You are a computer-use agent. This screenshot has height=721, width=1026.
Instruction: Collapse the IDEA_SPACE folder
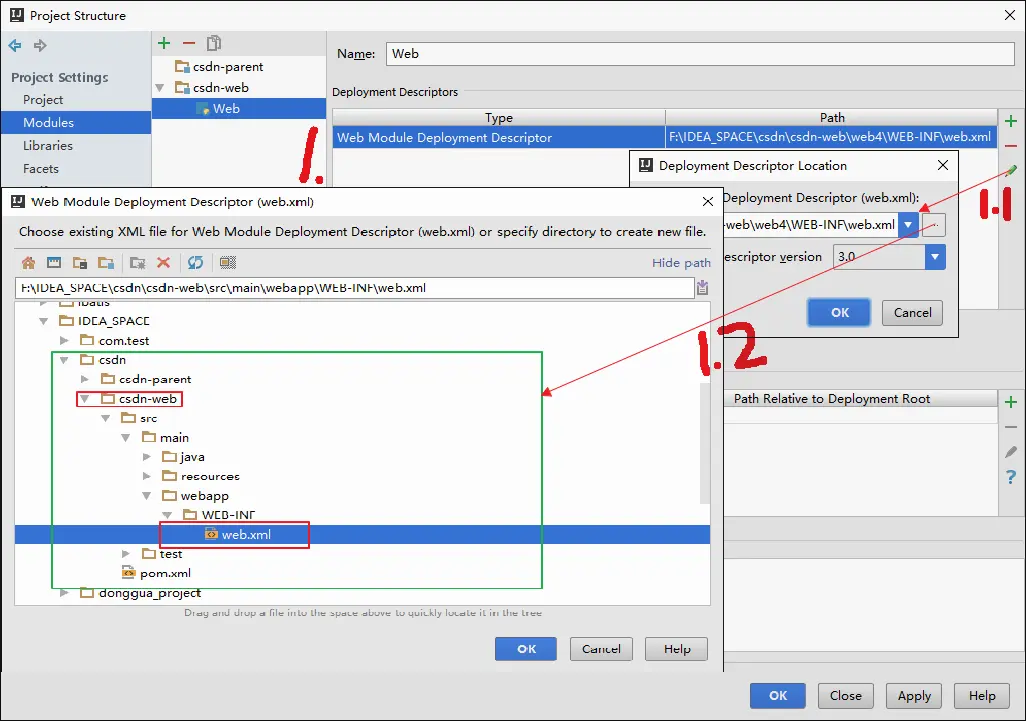[43, 321]
